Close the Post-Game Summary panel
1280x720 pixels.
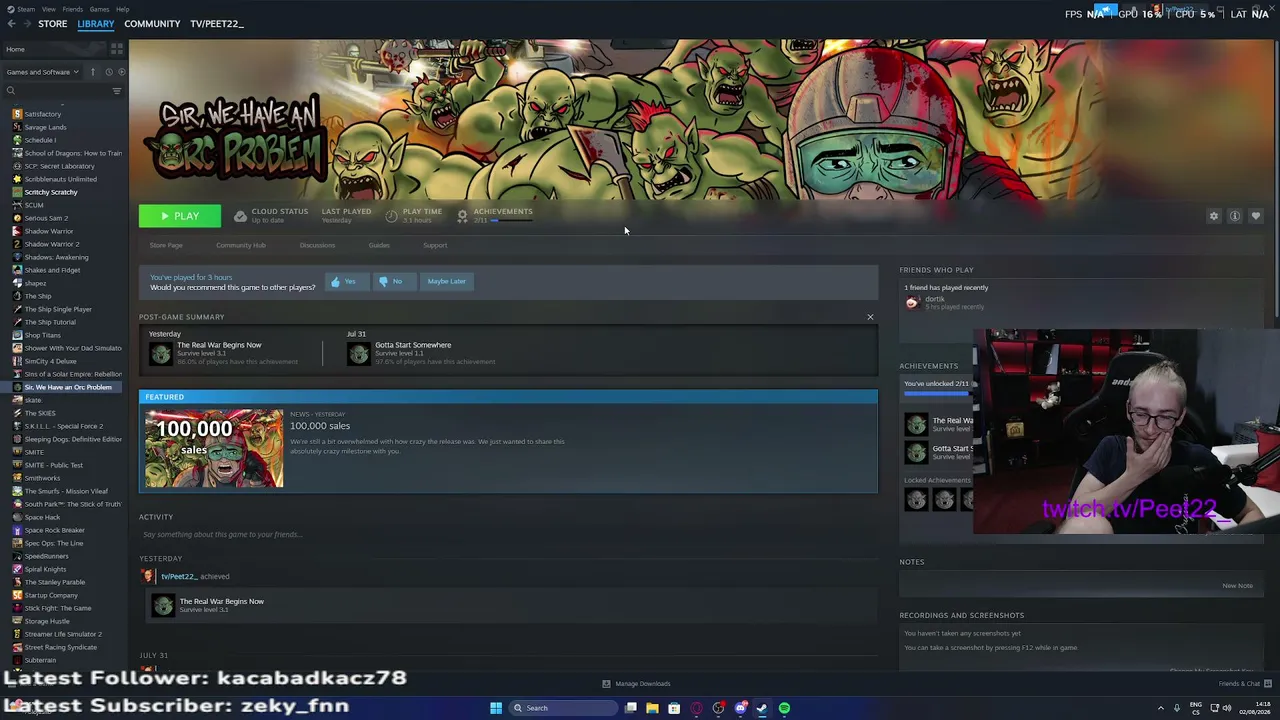tap(870, 317)
